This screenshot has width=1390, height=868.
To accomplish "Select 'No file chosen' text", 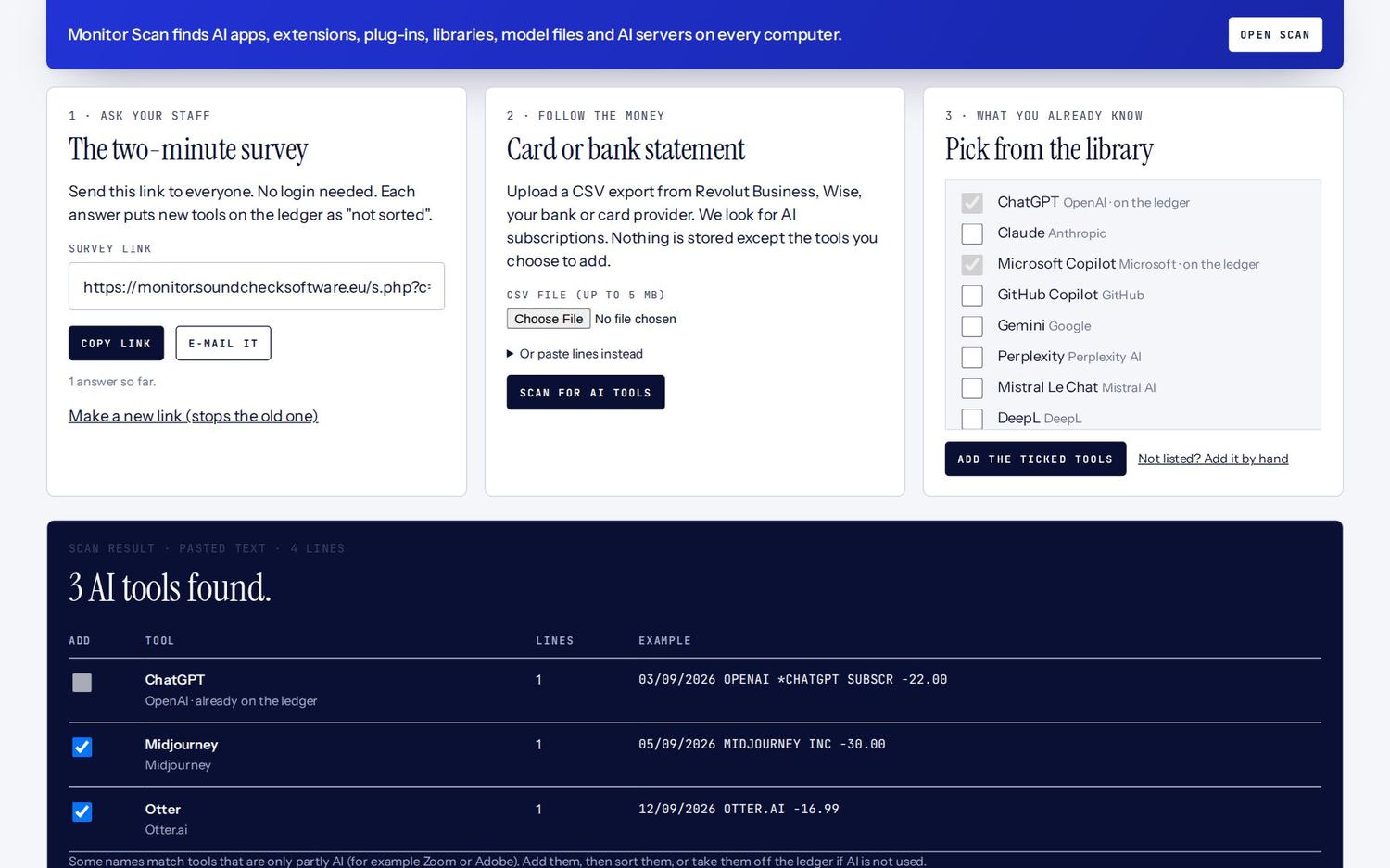I will pos(636,319).
